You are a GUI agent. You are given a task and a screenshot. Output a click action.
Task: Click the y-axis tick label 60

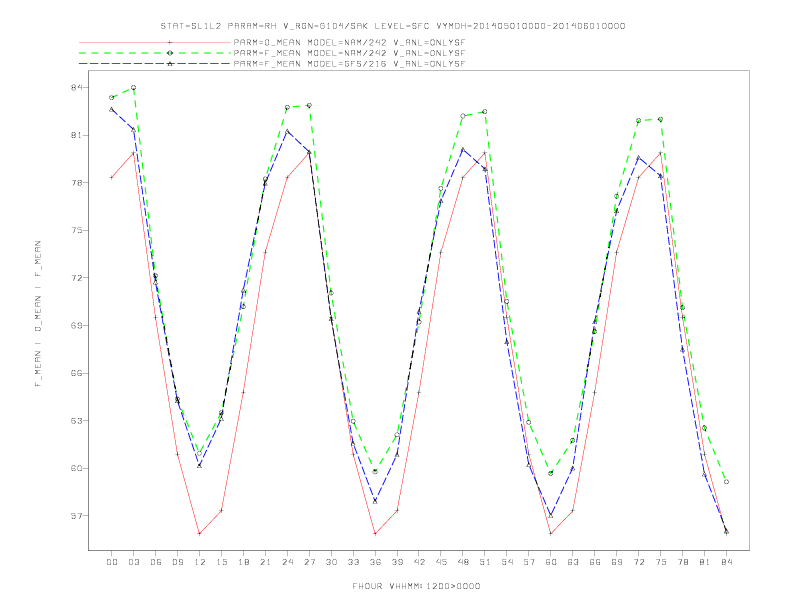(77, 468)
